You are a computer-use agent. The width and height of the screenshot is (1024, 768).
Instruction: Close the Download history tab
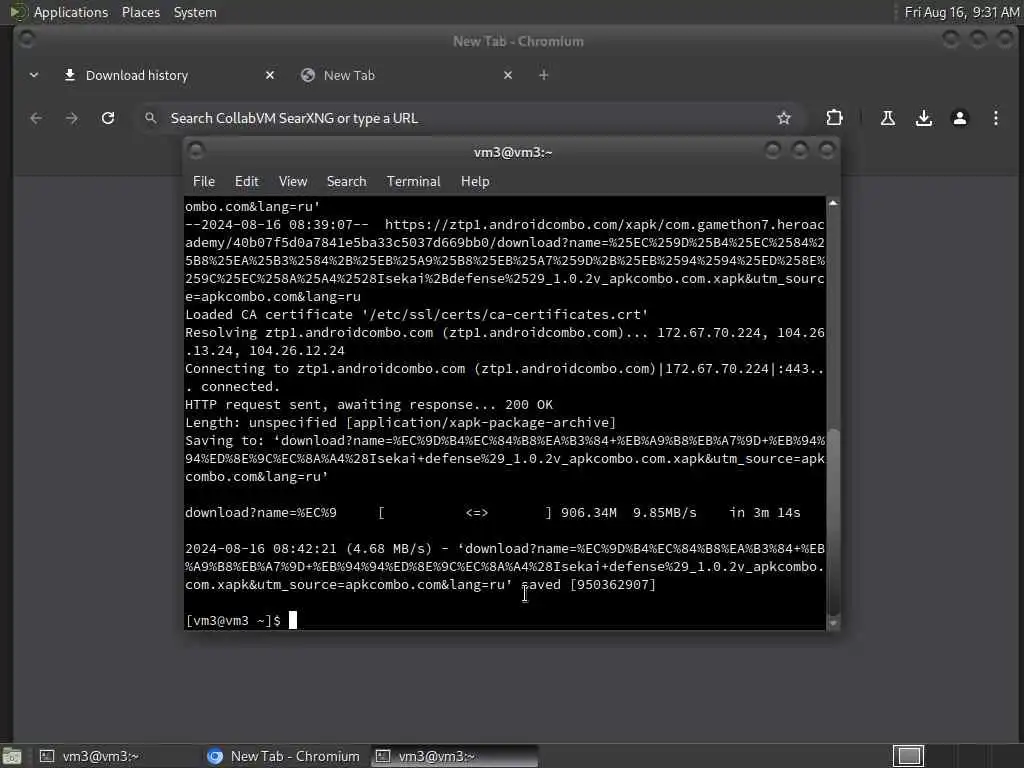[x=270, y=75]
